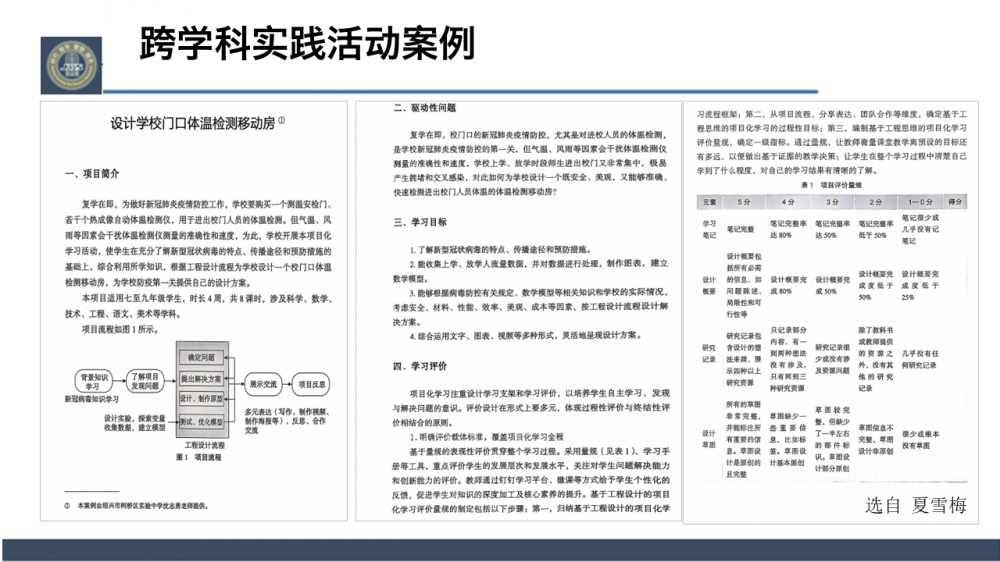
Task: Click the 三、学习目标 section heading
Action: [x=419, y=221]
